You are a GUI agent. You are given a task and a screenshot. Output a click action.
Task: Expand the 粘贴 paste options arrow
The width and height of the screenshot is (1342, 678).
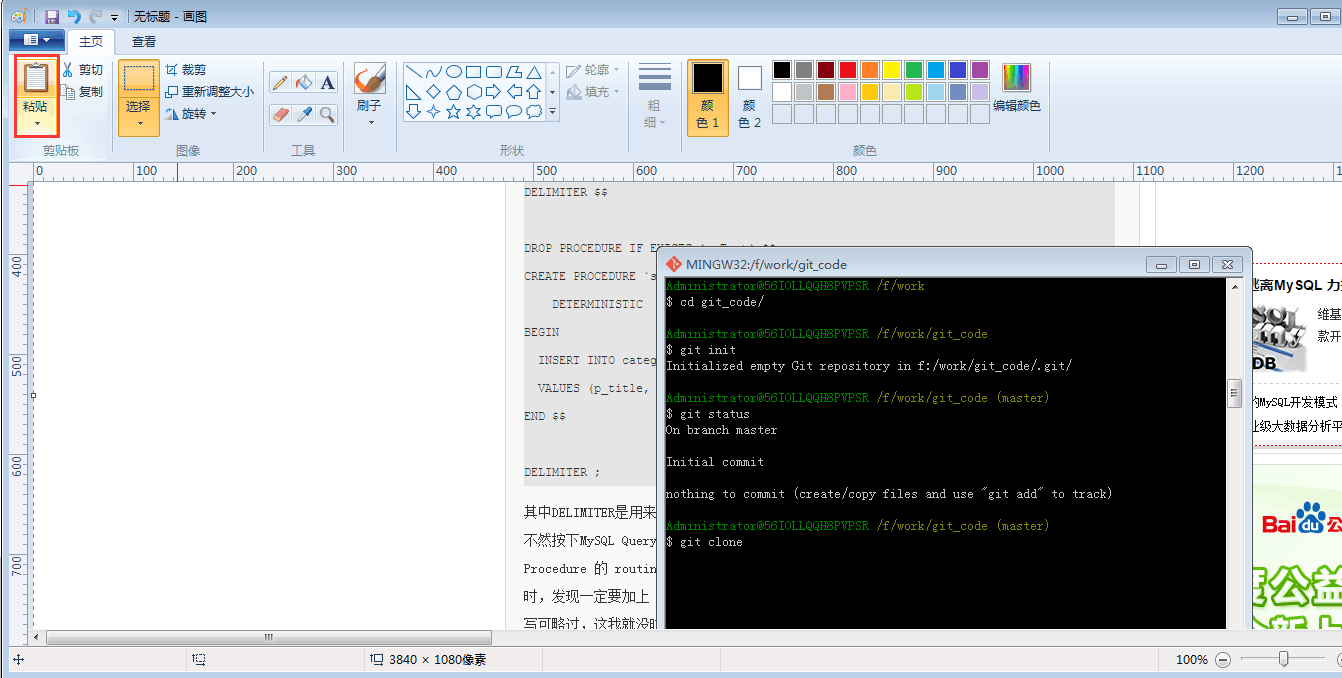(37, 124)
